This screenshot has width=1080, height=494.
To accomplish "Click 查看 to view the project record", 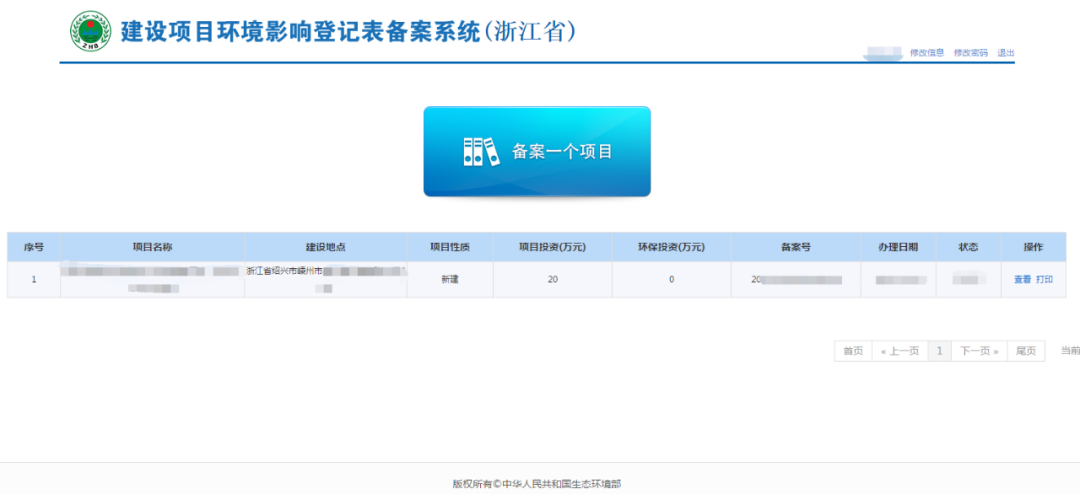I will [1022, 280].
